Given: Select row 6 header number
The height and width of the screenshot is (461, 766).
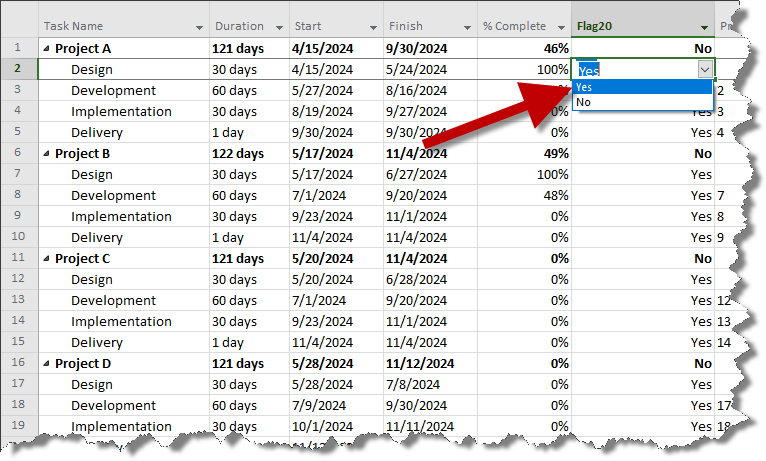Looking at the screenshot, I should click(19, 153).
